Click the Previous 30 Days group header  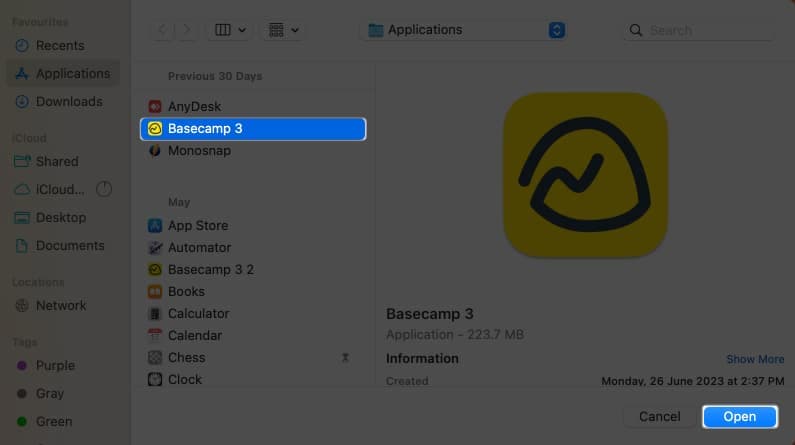click(215, 76)
